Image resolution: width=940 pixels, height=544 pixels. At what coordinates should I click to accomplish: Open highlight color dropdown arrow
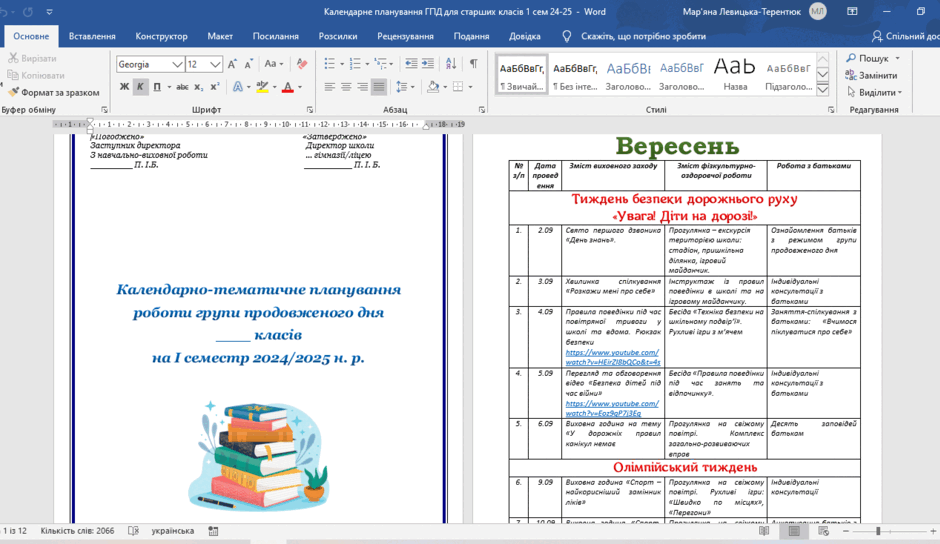click(275, 87)
